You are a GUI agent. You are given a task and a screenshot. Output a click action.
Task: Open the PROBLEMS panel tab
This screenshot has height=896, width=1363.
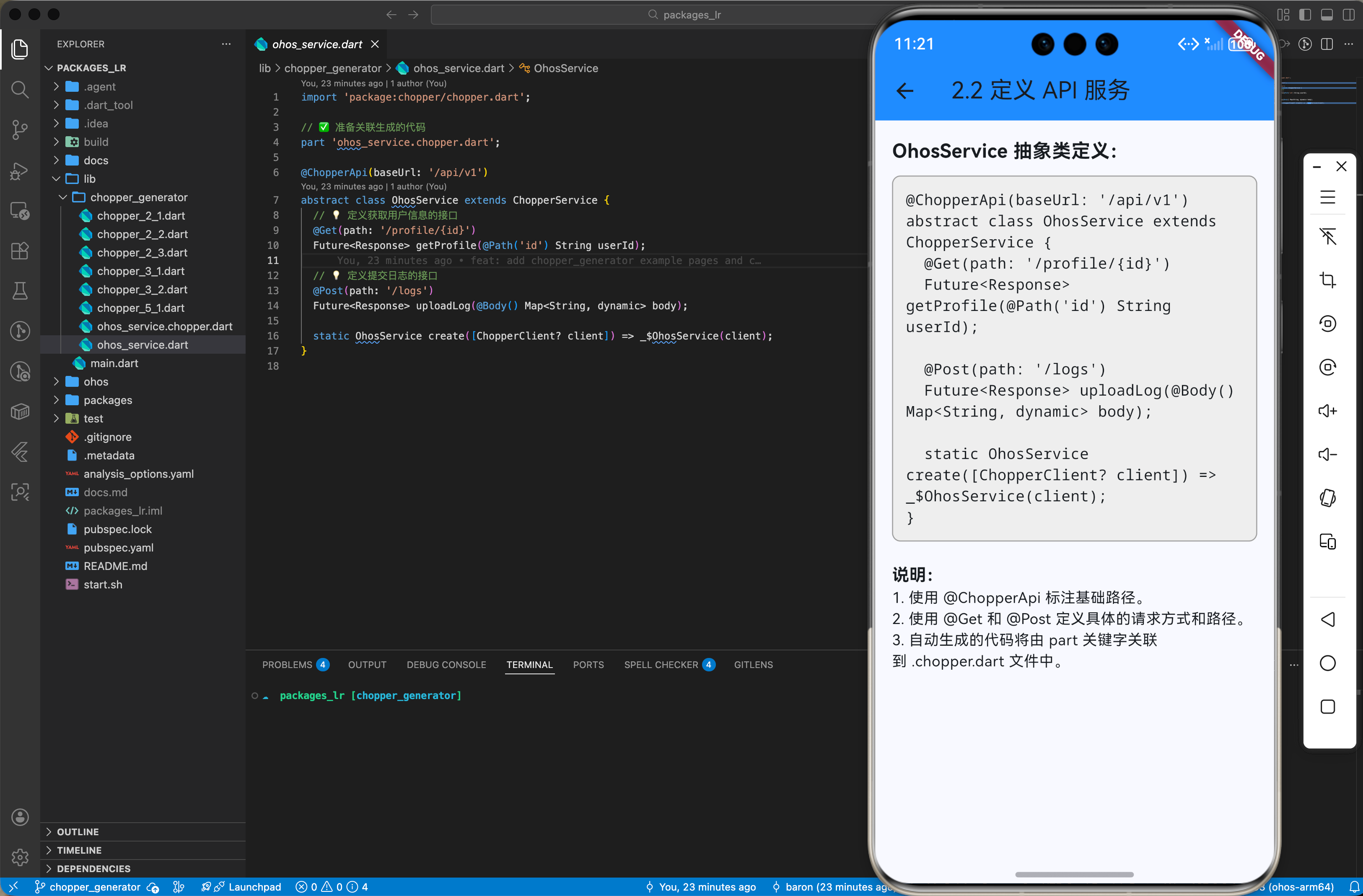(288, 665)
